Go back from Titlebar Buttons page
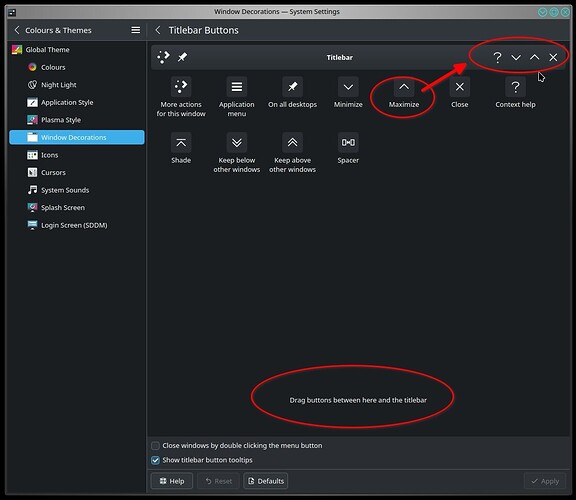This screenshot has width=576, height=500. click(x=158, y=30)
